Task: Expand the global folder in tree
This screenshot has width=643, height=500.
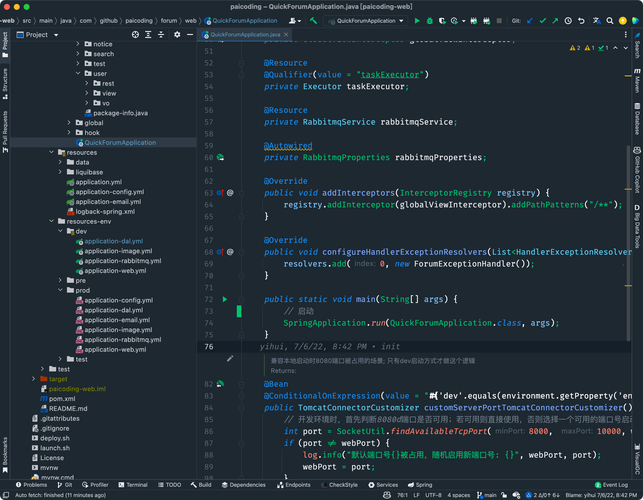Action: tap(69, 123)
